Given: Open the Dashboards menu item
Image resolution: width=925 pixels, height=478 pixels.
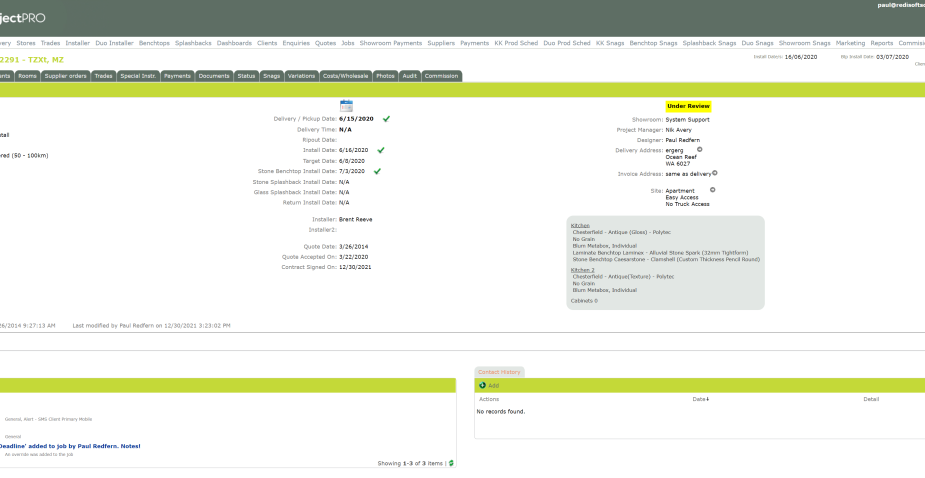Looking at the screenshot, I should point(234,43).
